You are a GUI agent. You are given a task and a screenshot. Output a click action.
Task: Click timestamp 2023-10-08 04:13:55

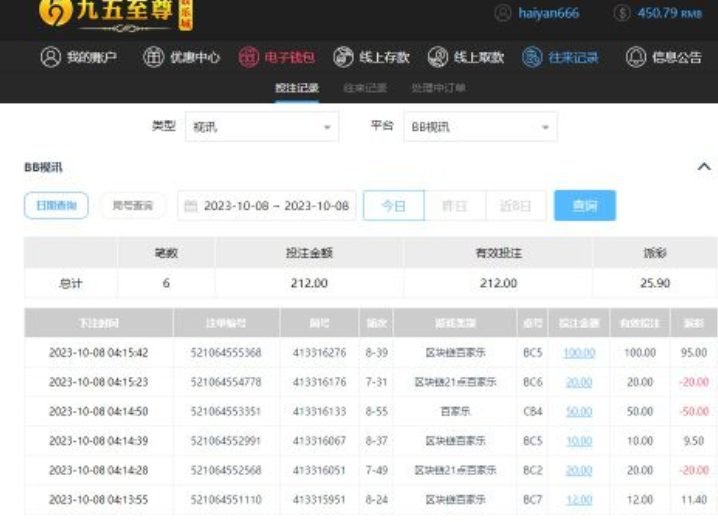(98, 500)
